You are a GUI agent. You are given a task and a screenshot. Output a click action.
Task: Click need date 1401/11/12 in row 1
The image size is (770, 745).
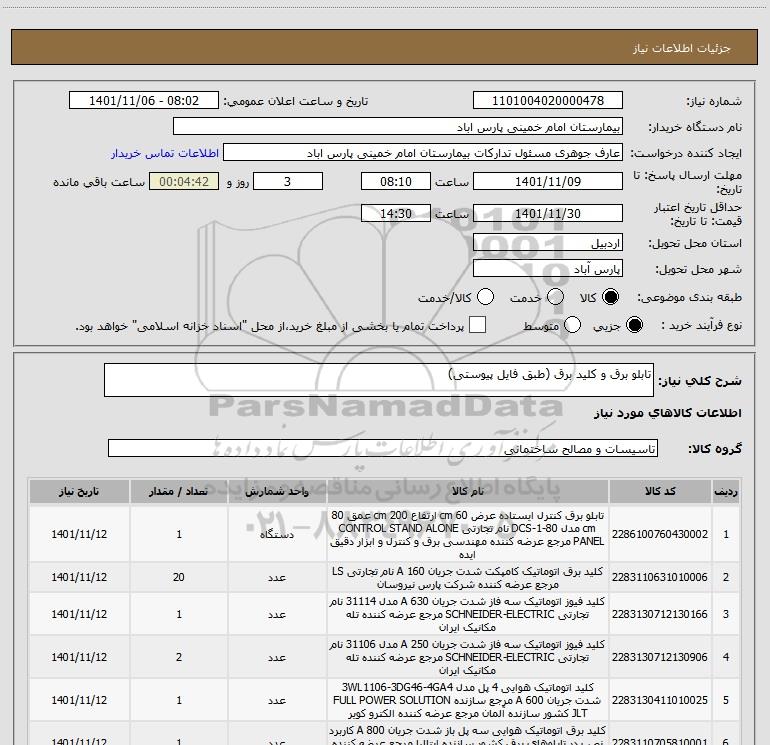coord(79,534)
